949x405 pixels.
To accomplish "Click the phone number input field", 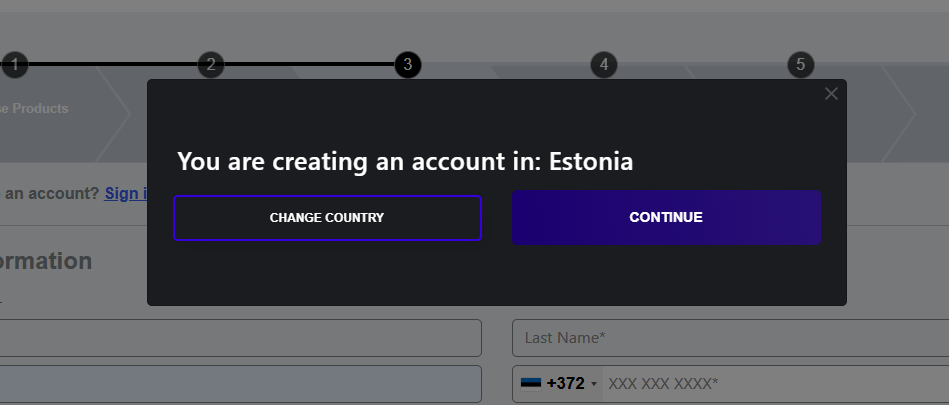I will 775,384.
